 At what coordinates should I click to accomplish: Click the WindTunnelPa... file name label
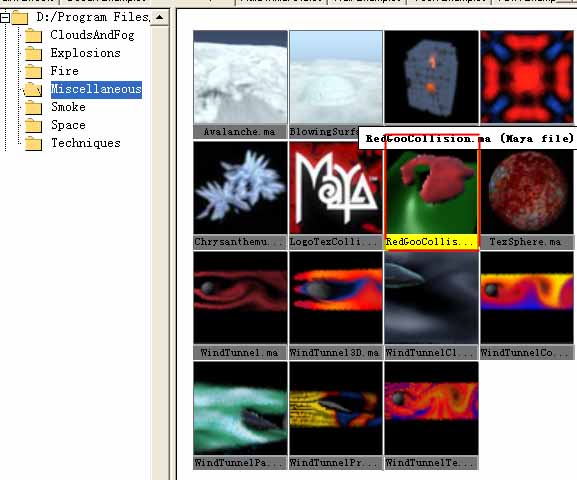(x=240, y=463)
